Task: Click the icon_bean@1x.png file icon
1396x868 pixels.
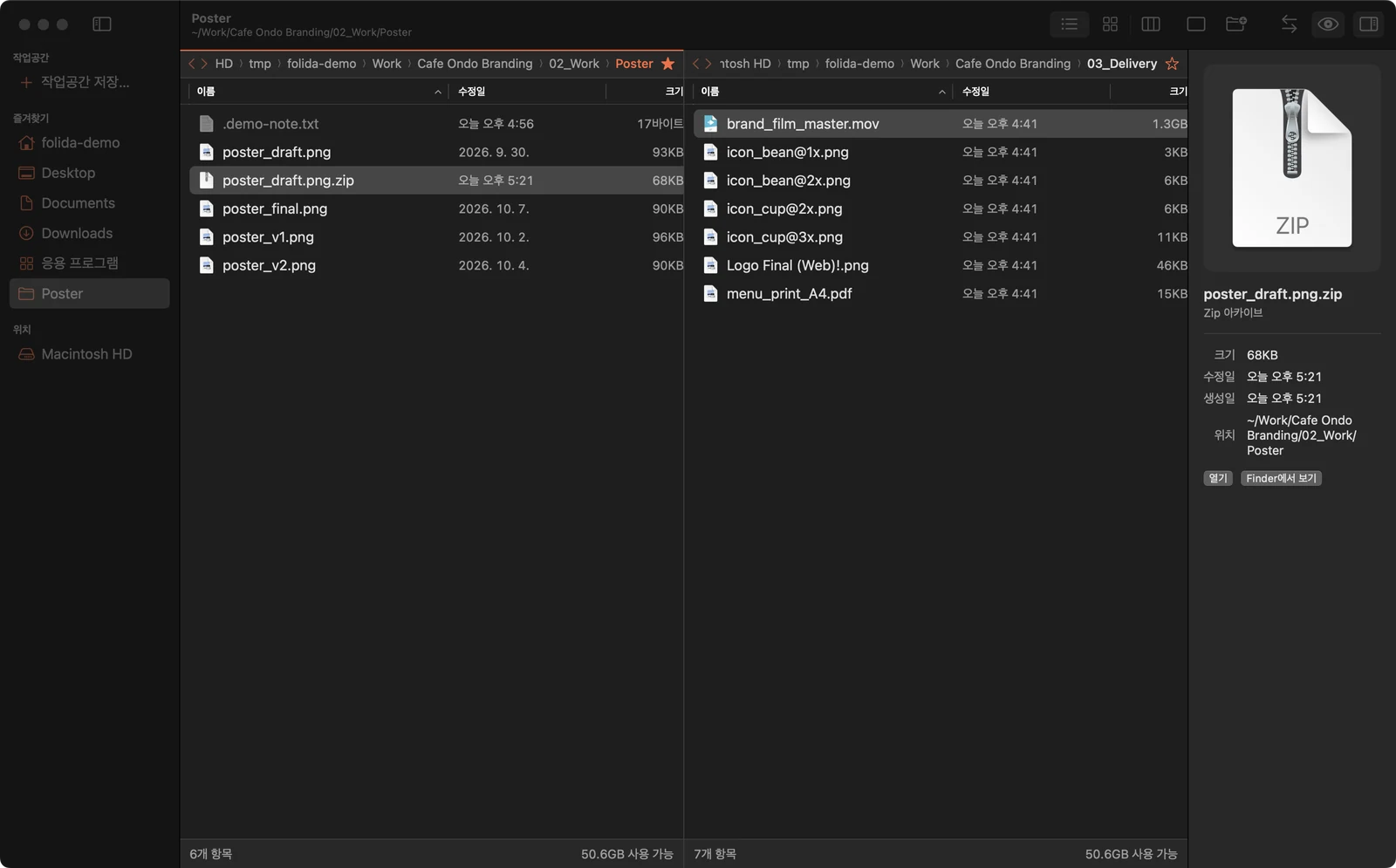Action: (710, 152)
